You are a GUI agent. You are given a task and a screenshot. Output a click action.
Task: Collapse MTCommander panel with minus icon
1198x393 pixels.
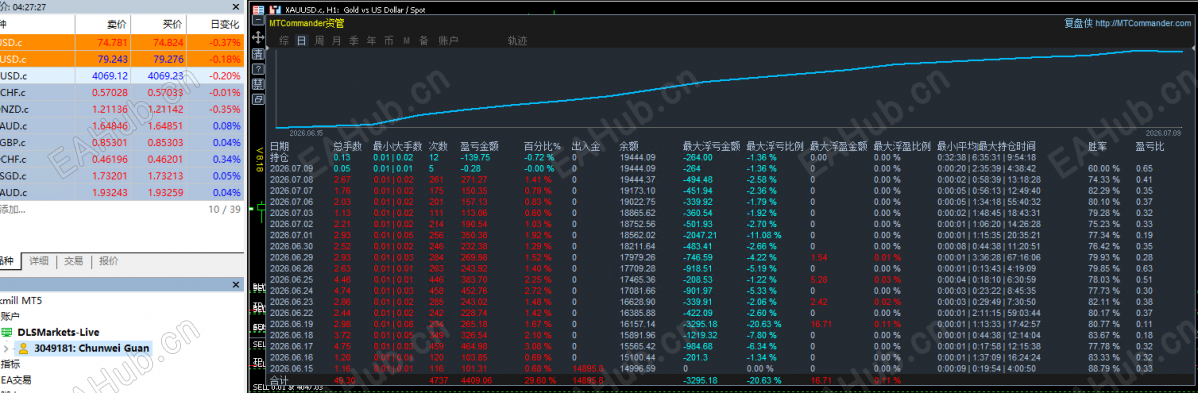(x=258, y=22)
